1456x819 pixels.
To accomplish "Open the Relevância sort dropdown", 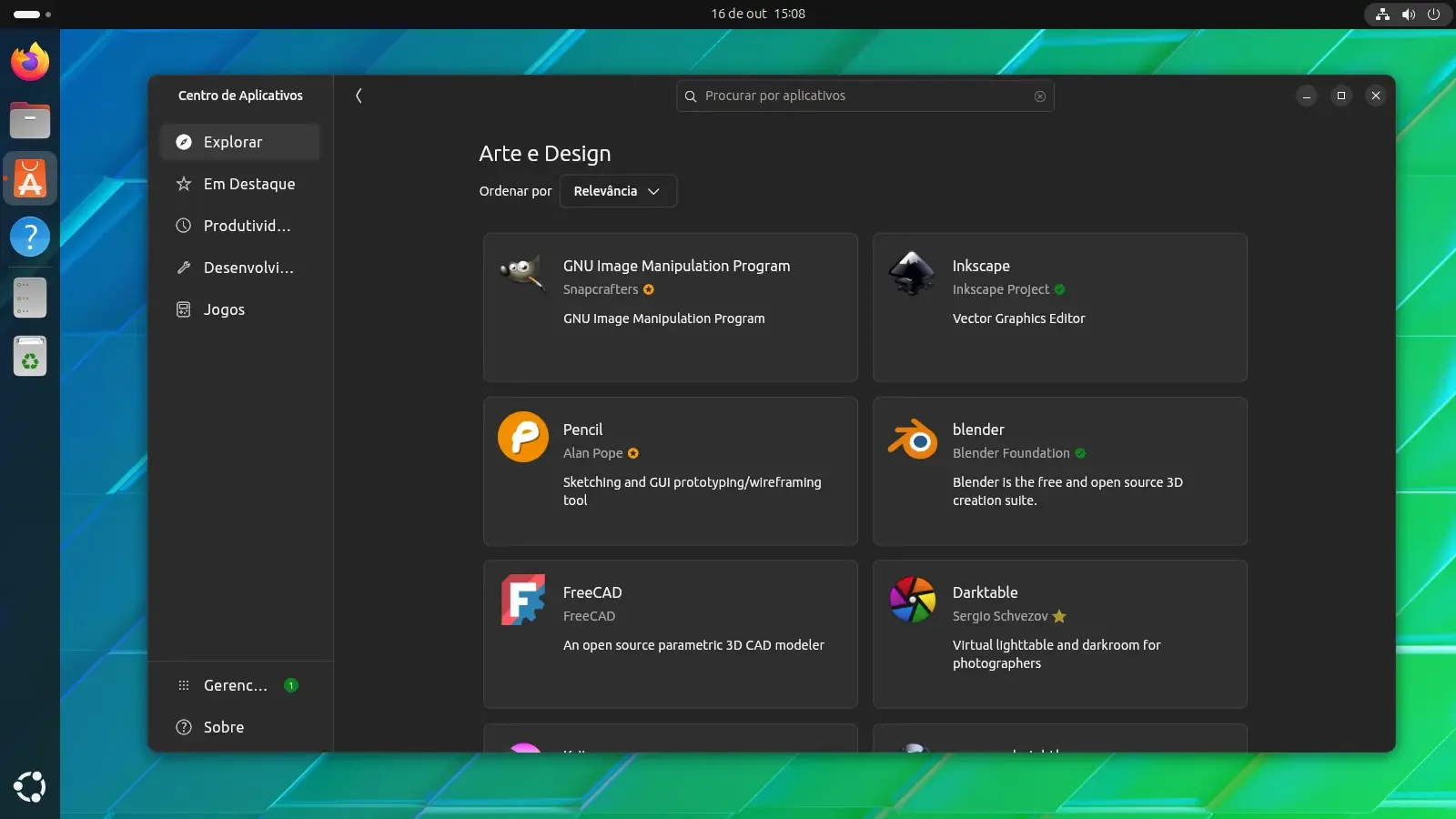I will 618,191.
